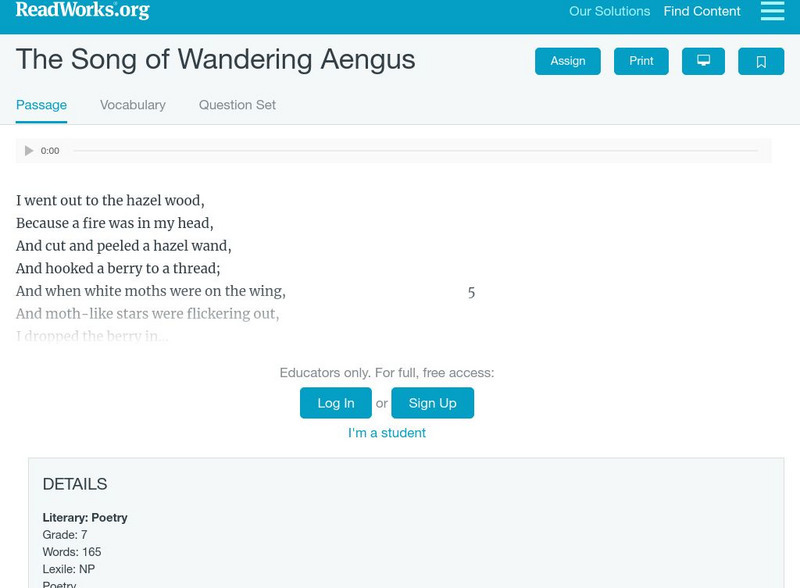
Task: Print The Song of Wandering Aengus
Action: click(640, 61)
